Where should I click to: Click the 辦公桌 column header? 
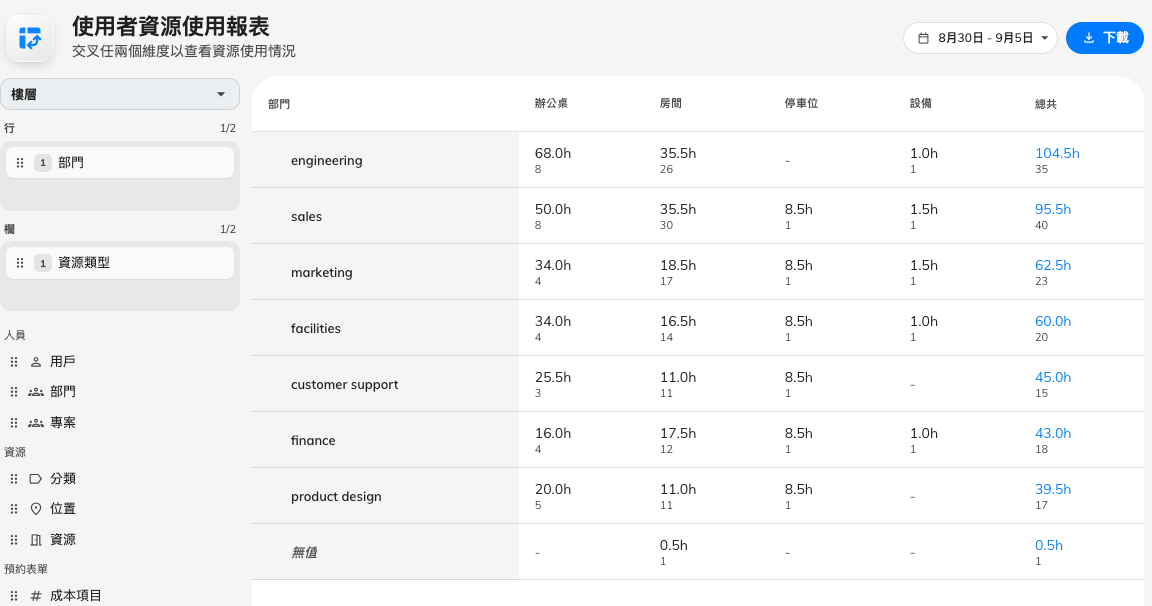point(551,104)
